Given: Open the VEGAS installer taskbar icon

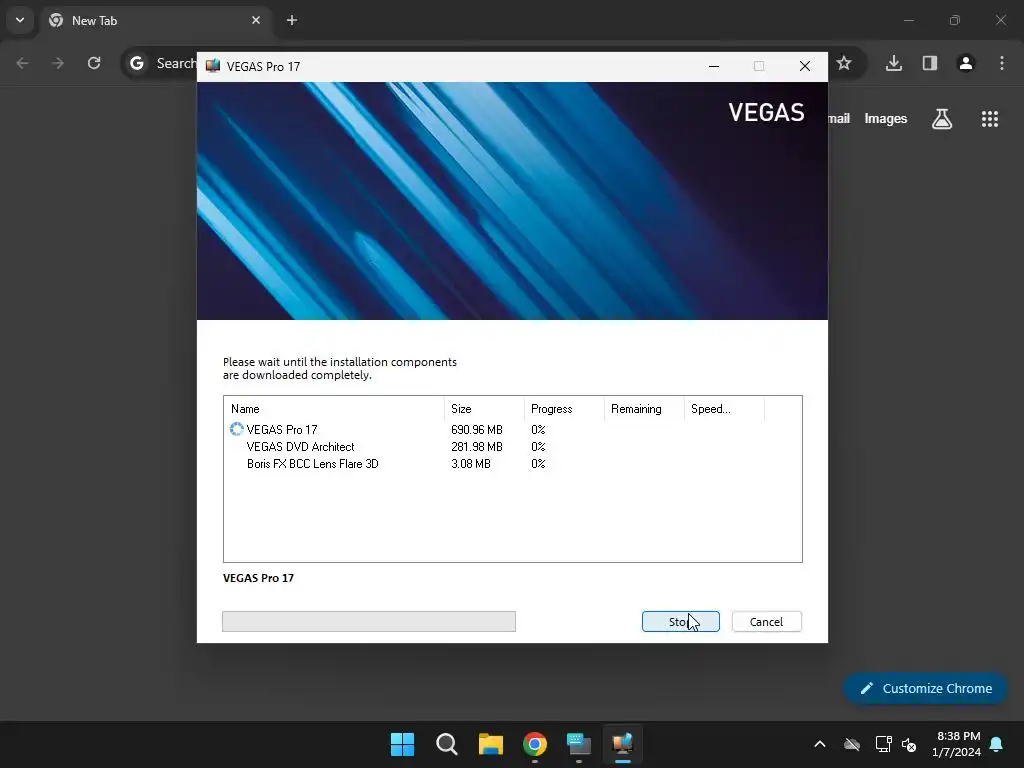Looking at the screenshot, I should (622, 744).
